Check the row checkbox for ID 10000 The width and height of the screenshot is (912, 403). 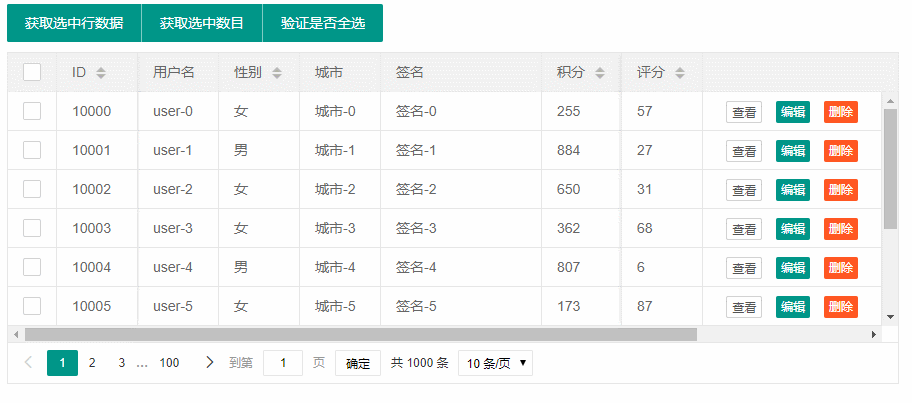click(32, 111)
